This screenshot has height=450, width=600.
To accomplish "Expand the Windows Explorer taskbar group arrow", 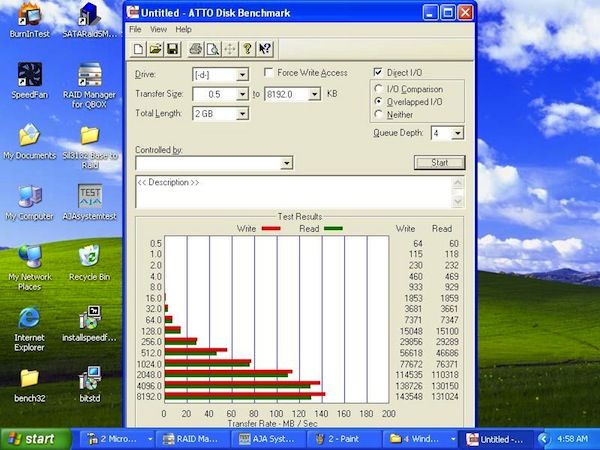I will (x=453, y=439).
